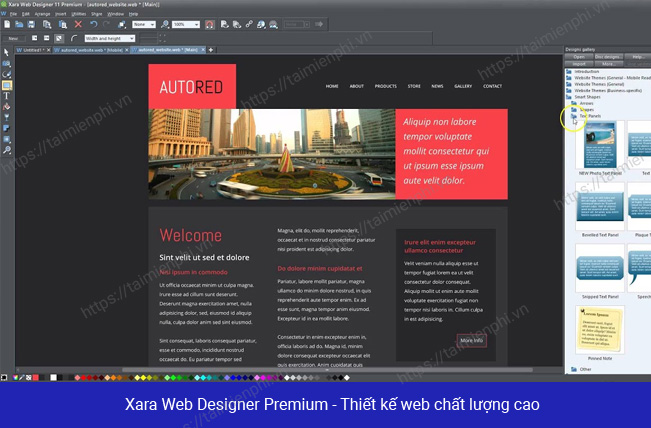This screenshot has width=651, height=428.
Task: Click the PRODUCTS nav link on page
Action: tap(386, 86)
